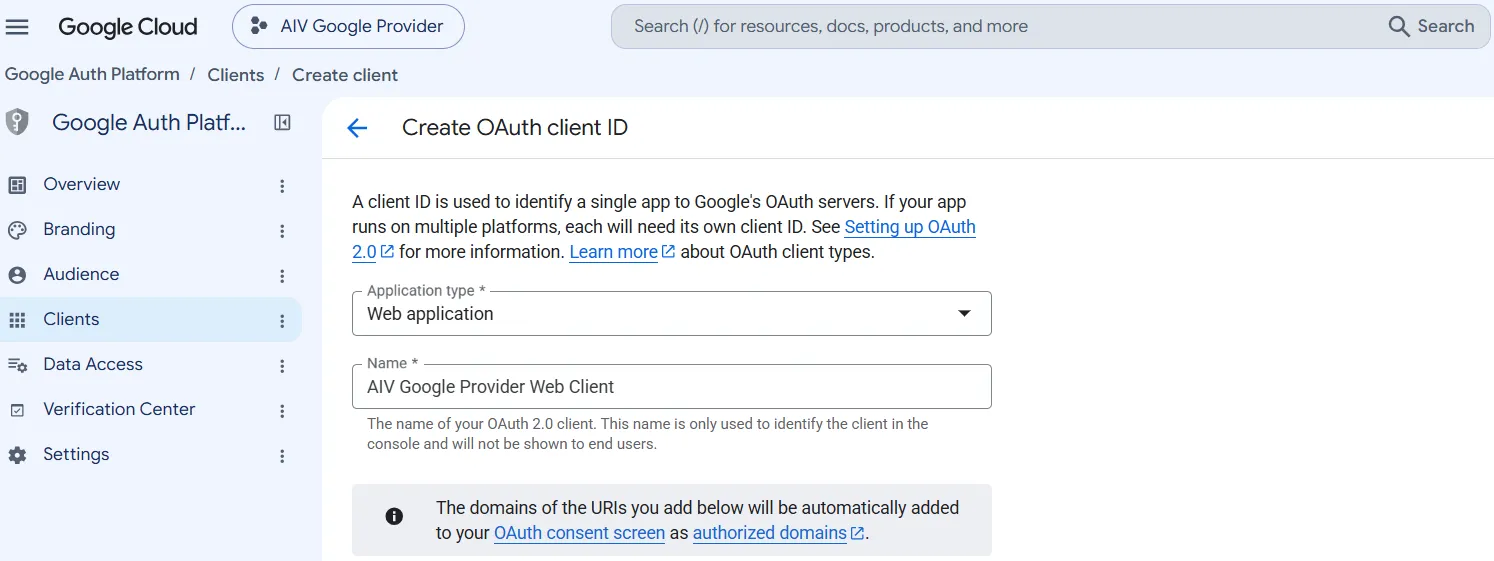Viewport: 1494px width, 561px height.
Task: Click the Create OAuth client ID heading
Action: point(515,128)
